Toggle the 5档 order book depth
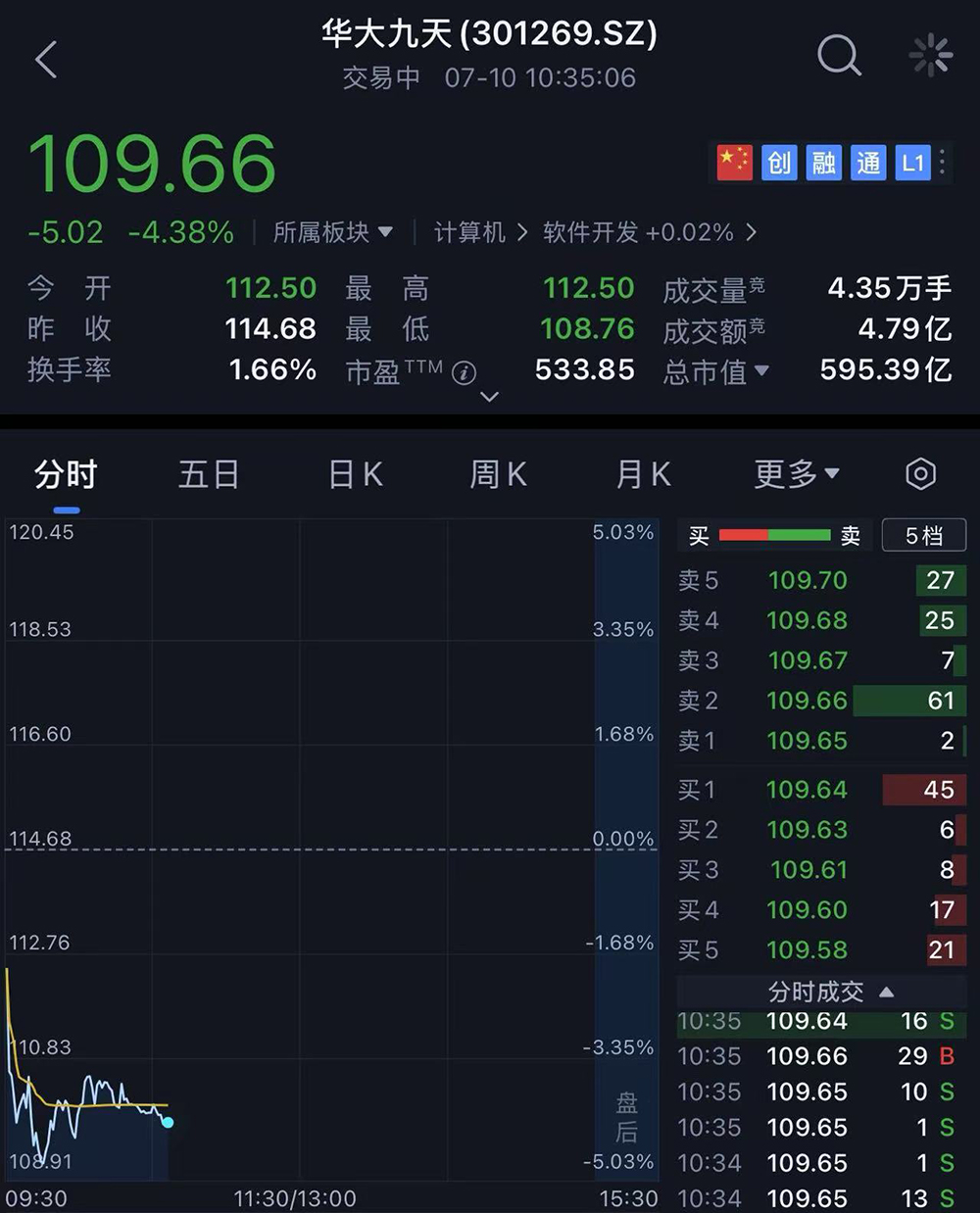Viewport: 980px width, 1213px height. point(923,535)
